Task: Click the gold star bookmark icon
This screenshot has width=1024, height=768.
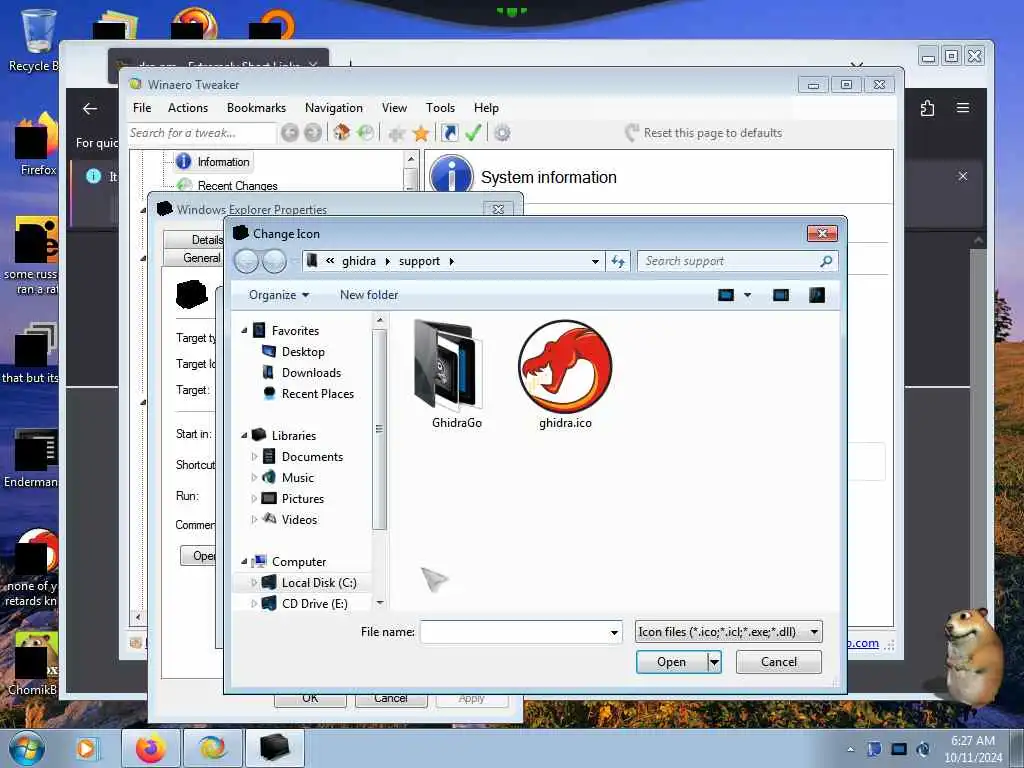Action: click(x=421, y=134)
